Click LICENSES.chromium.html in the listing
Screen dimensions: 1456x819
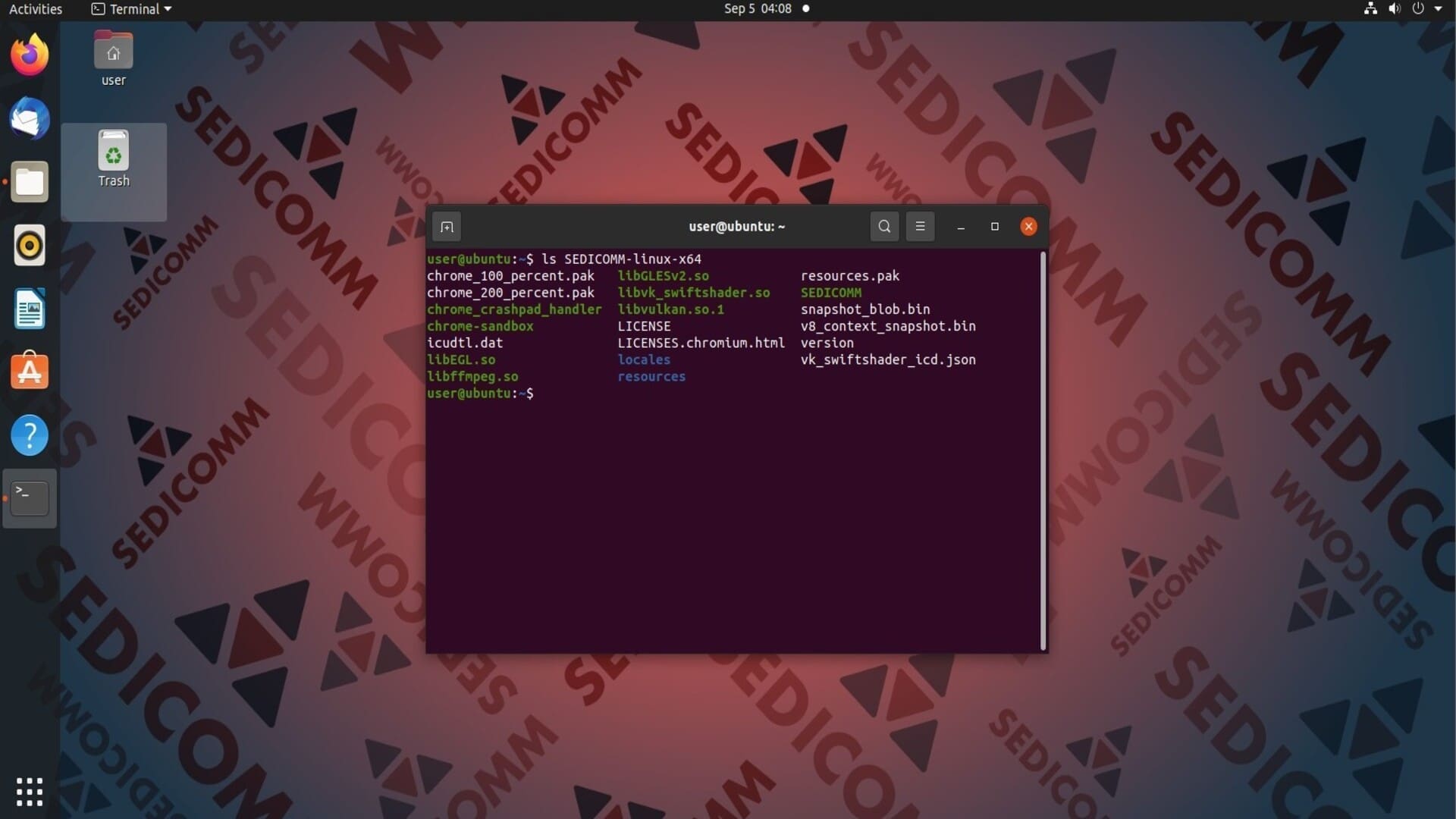pyautogui.click(x=701, y=343)
